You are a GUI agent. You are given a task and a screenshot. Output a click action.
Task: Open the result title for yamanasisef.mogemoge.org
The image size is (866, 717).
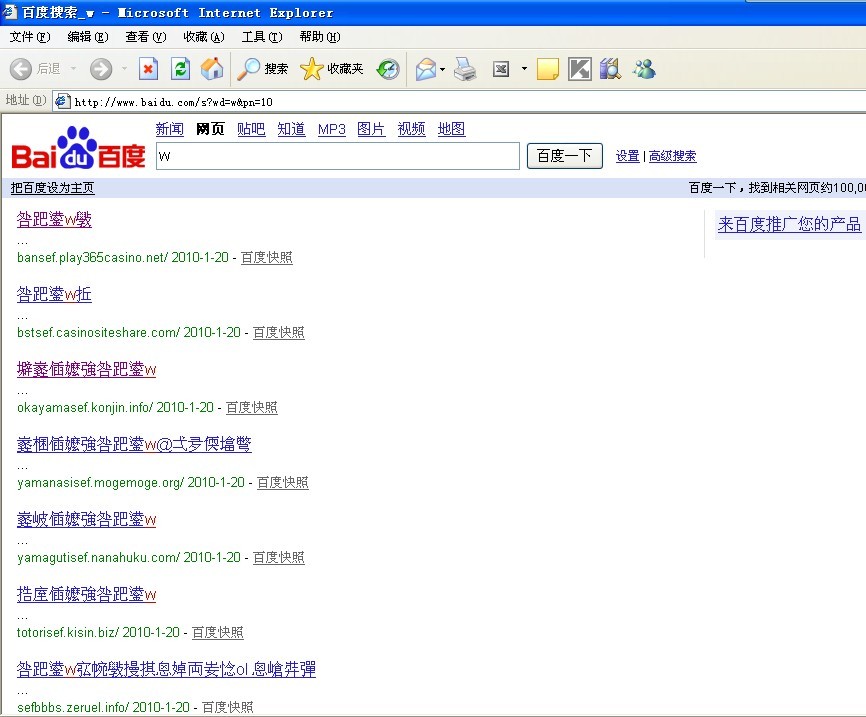tap(134, 445)
